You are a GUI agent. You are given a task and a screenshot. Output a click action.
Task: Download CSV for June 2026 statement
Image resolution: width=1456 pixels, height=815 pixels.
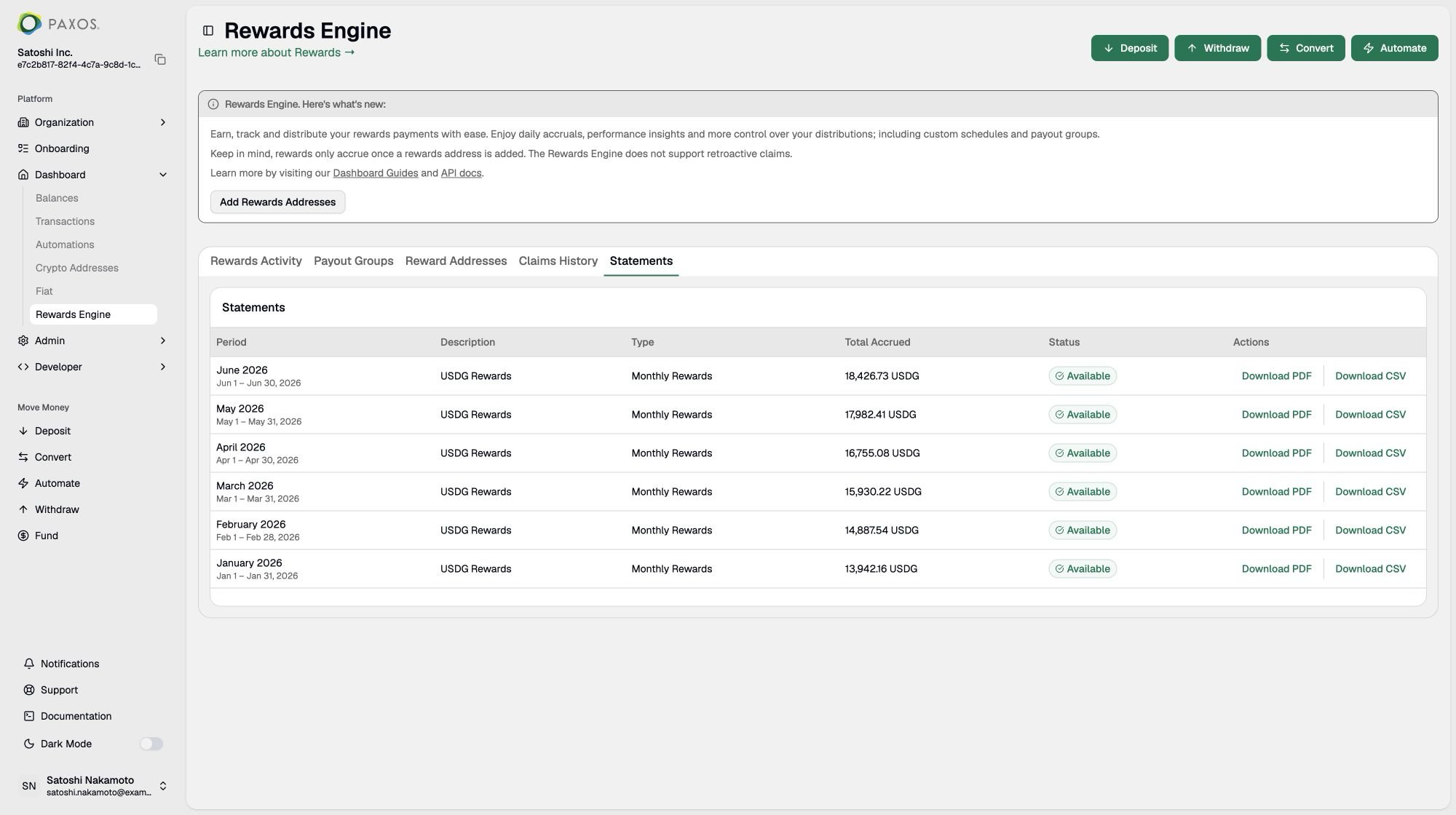[x=1370, y=376]
